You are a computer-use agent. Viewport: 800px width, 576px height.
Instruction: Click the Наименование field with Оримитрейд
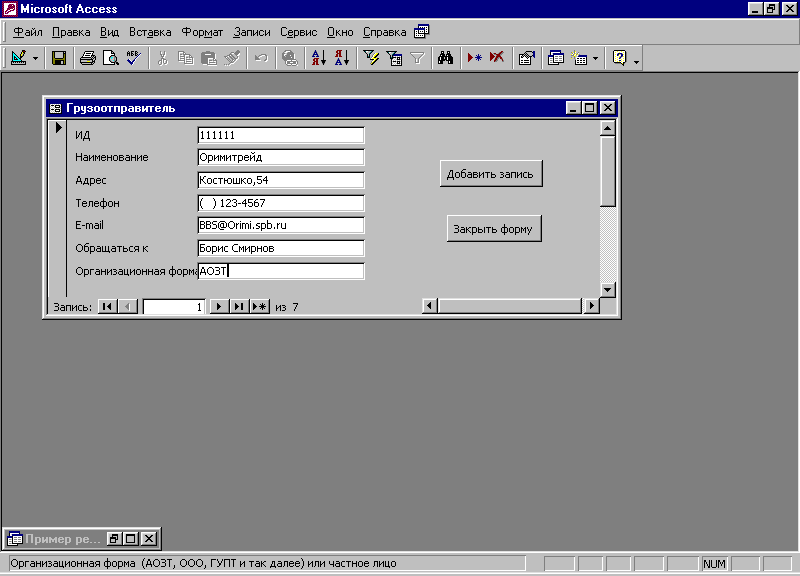coord(281,157)
